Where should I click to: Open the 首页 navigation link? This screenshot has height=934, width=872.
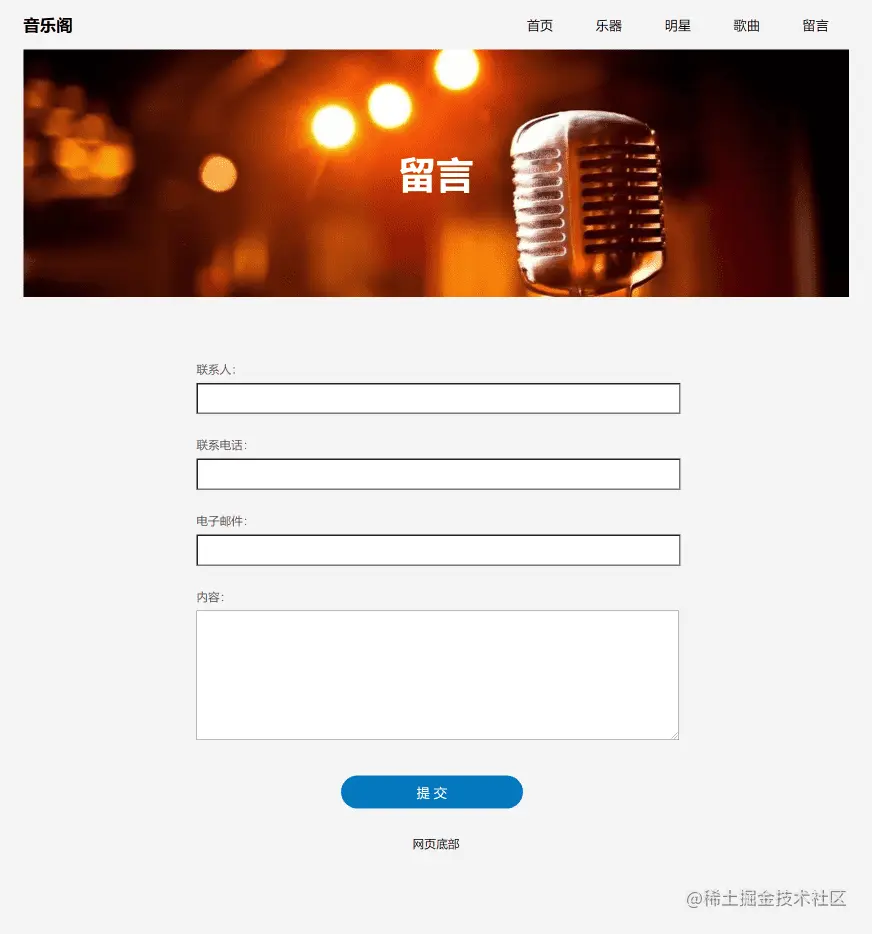point(540,26)
